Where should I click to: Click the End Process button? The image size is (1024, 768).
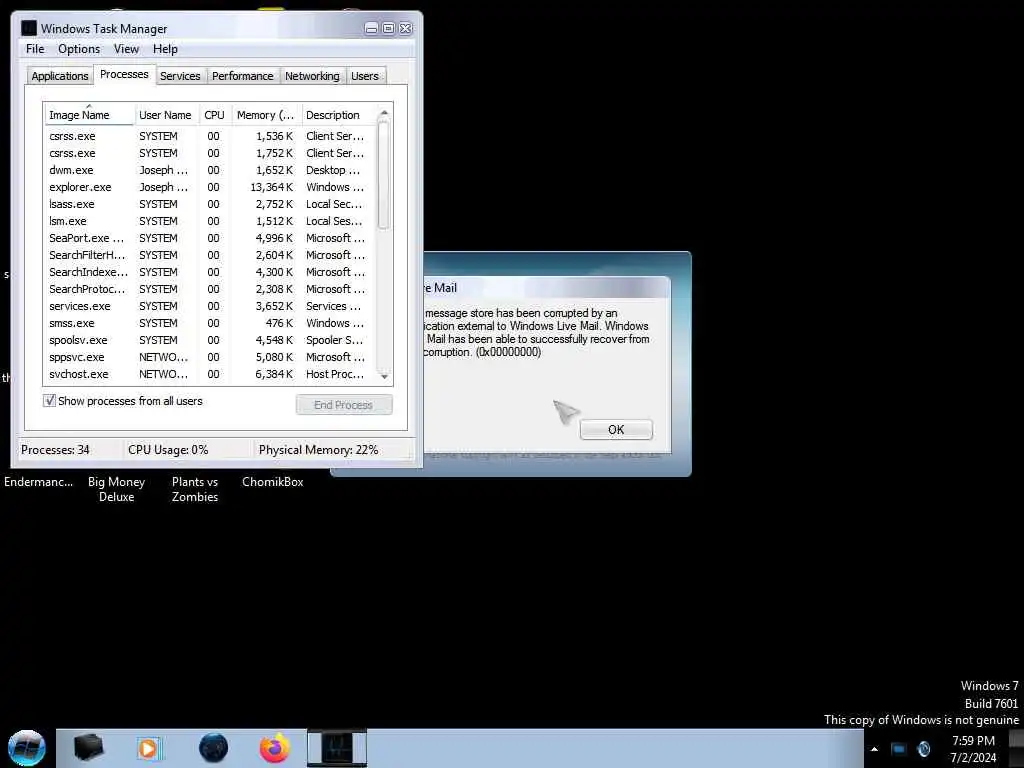click(344, 405)
